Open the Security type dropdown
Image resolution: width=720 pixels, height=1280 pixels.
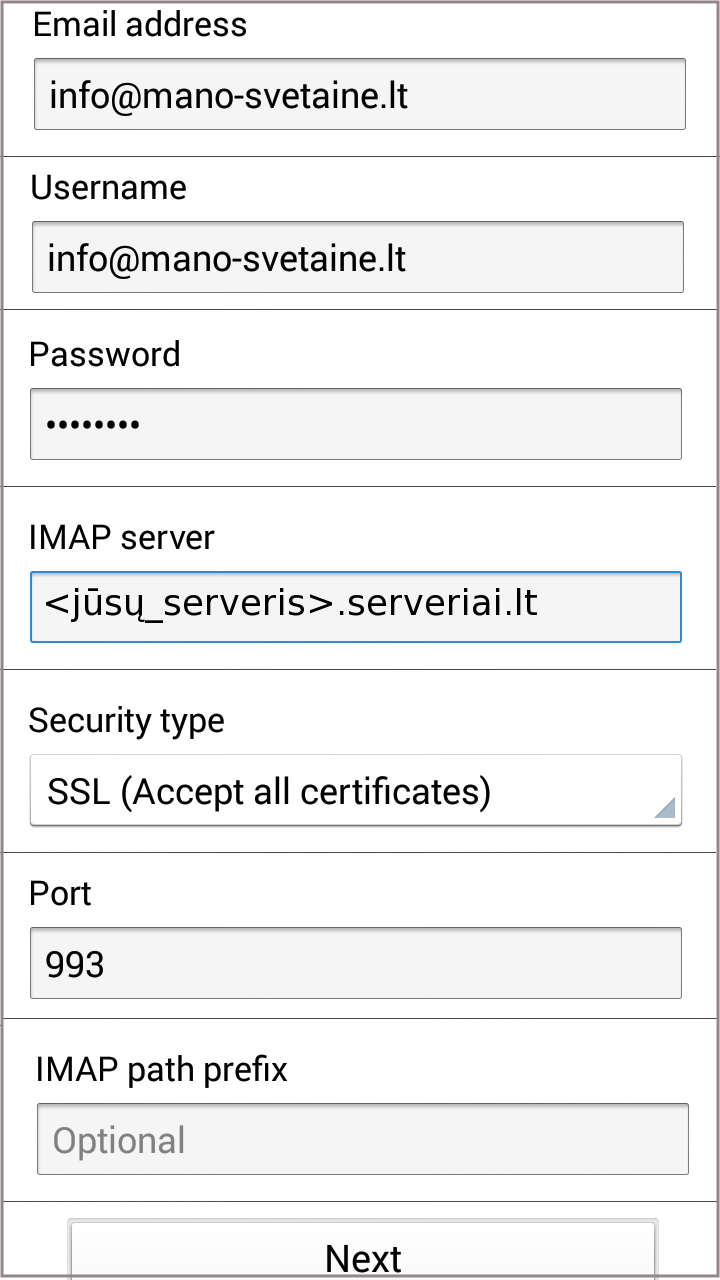[x=356, y=791]
